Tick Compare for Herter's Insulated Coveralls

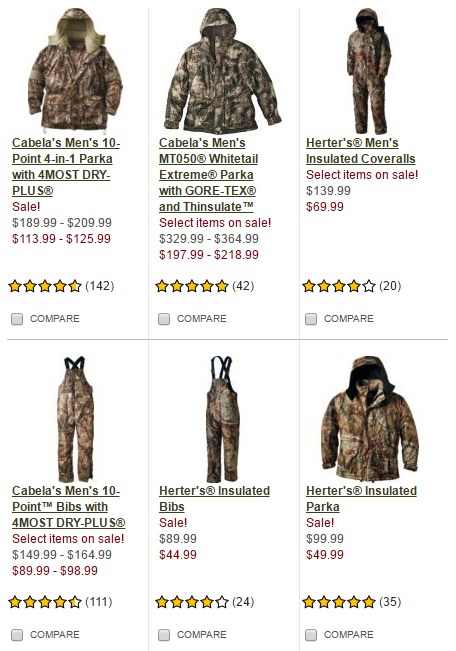(x=311, y=319)
